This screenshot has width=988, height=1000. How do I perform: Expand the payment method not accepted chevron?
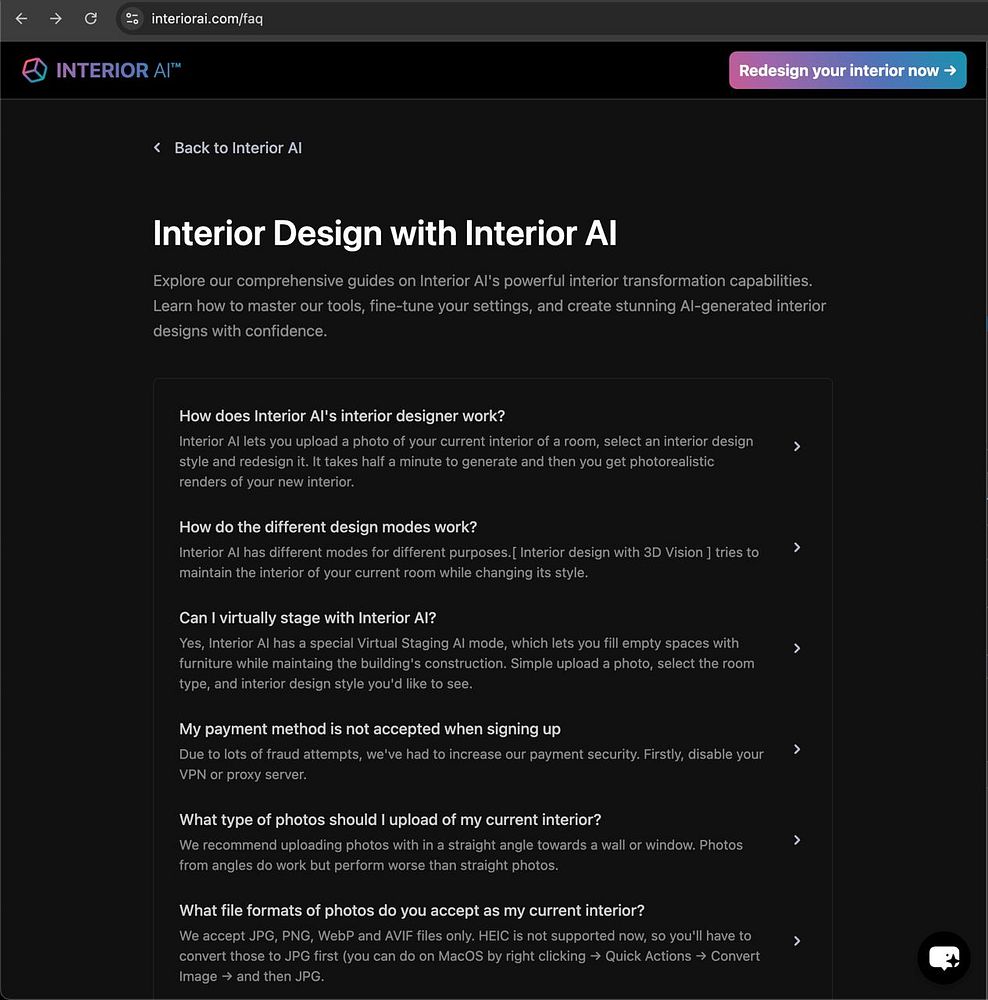pos(797,749)
